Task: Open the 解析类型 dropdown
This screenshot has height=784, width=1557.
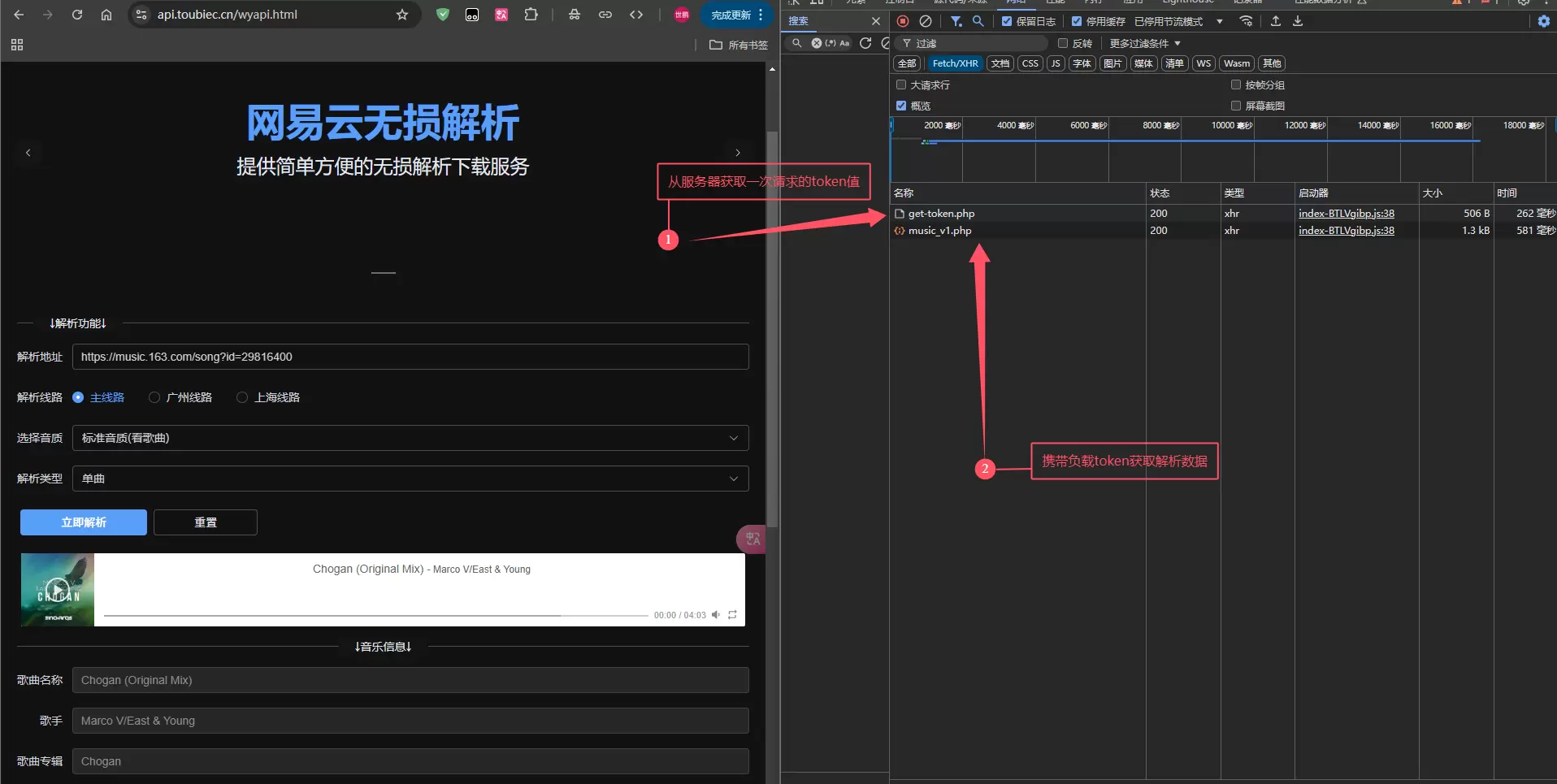Action: pos(410,479)
